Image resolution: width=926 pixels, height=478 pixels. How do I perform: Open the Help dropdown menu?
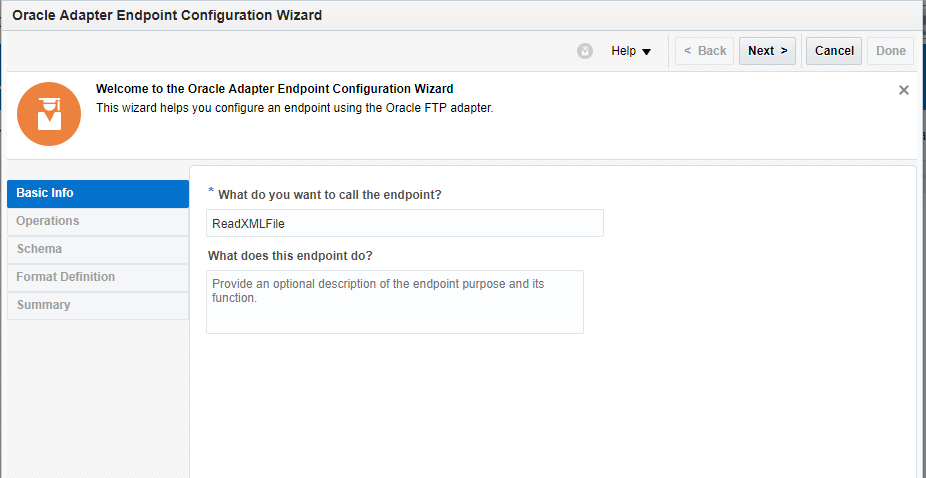[x=631, y=51]
